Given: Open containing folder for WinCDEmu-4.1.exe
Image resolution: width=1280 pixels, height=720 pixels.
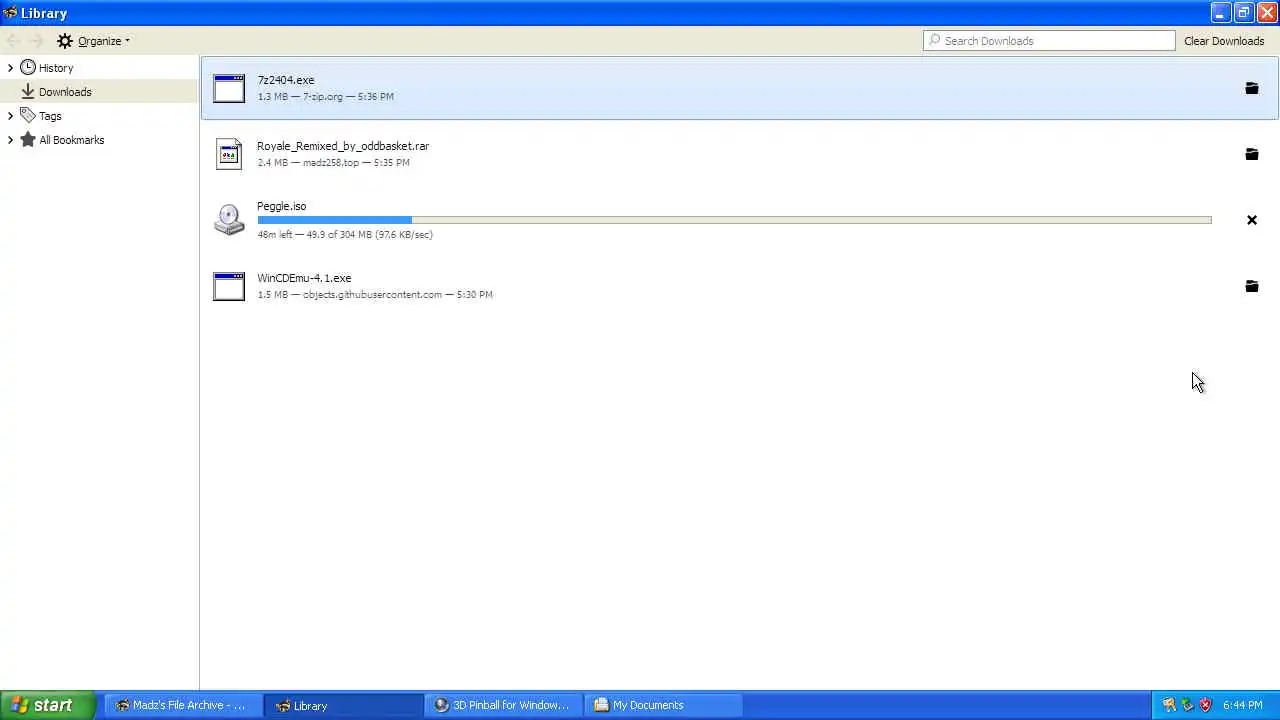Looking at the screenshot, I should (x=1251, y=286).
